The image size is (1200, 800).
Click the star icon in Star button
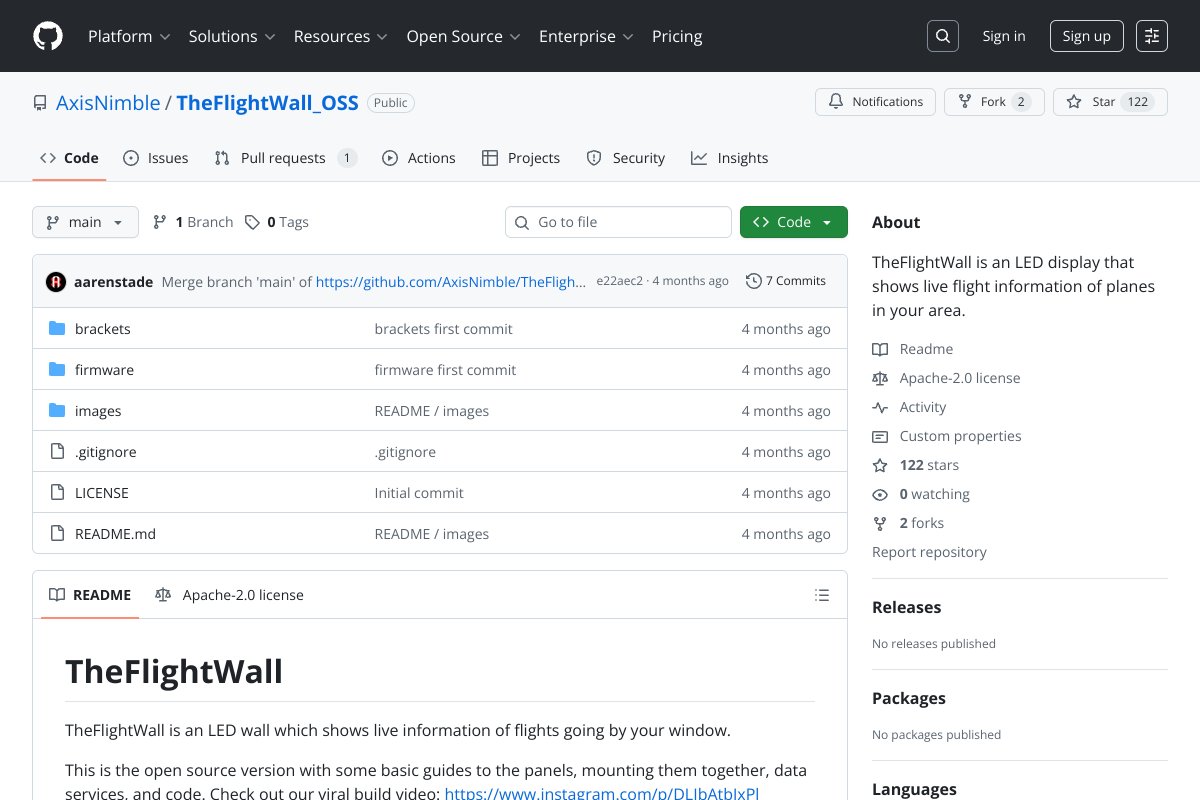1074,102
